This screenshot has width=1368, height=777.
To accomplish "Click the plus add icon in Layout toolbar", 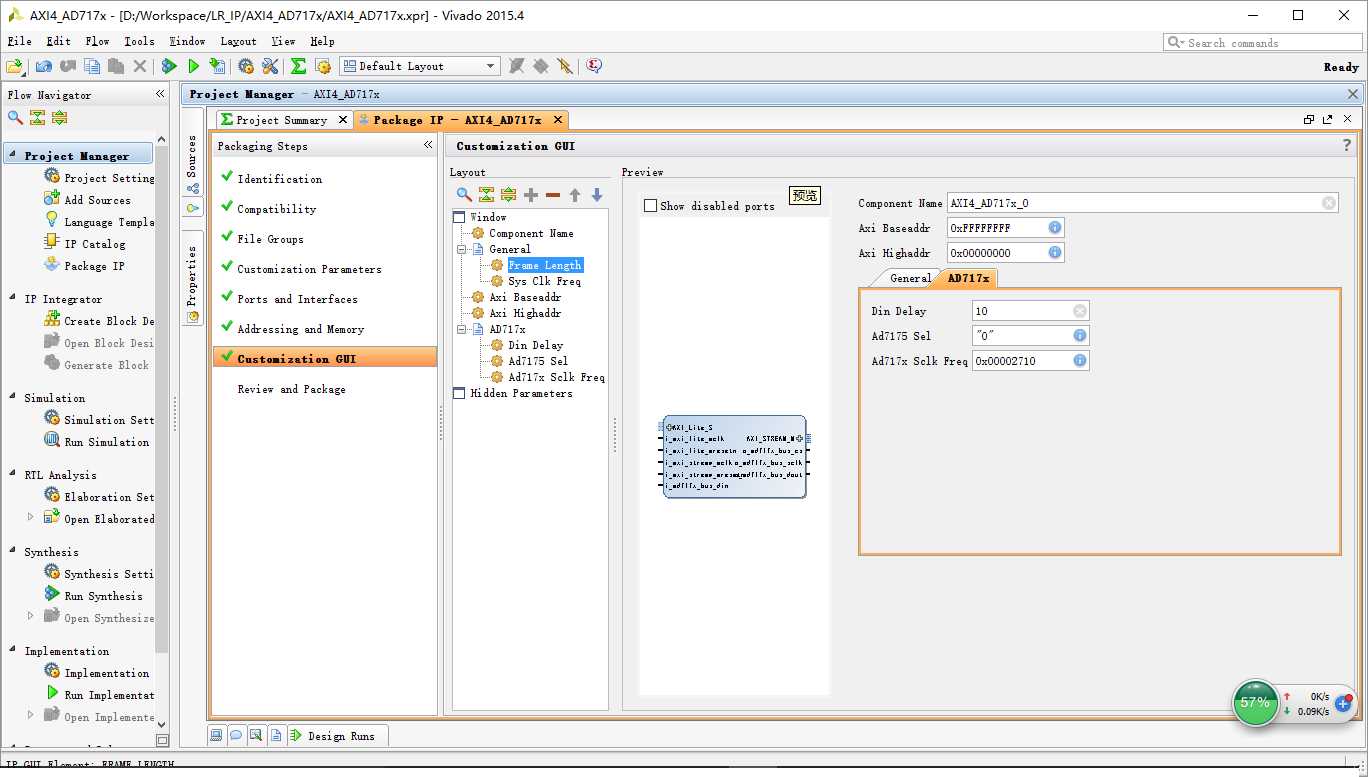I will pos(531,195).
